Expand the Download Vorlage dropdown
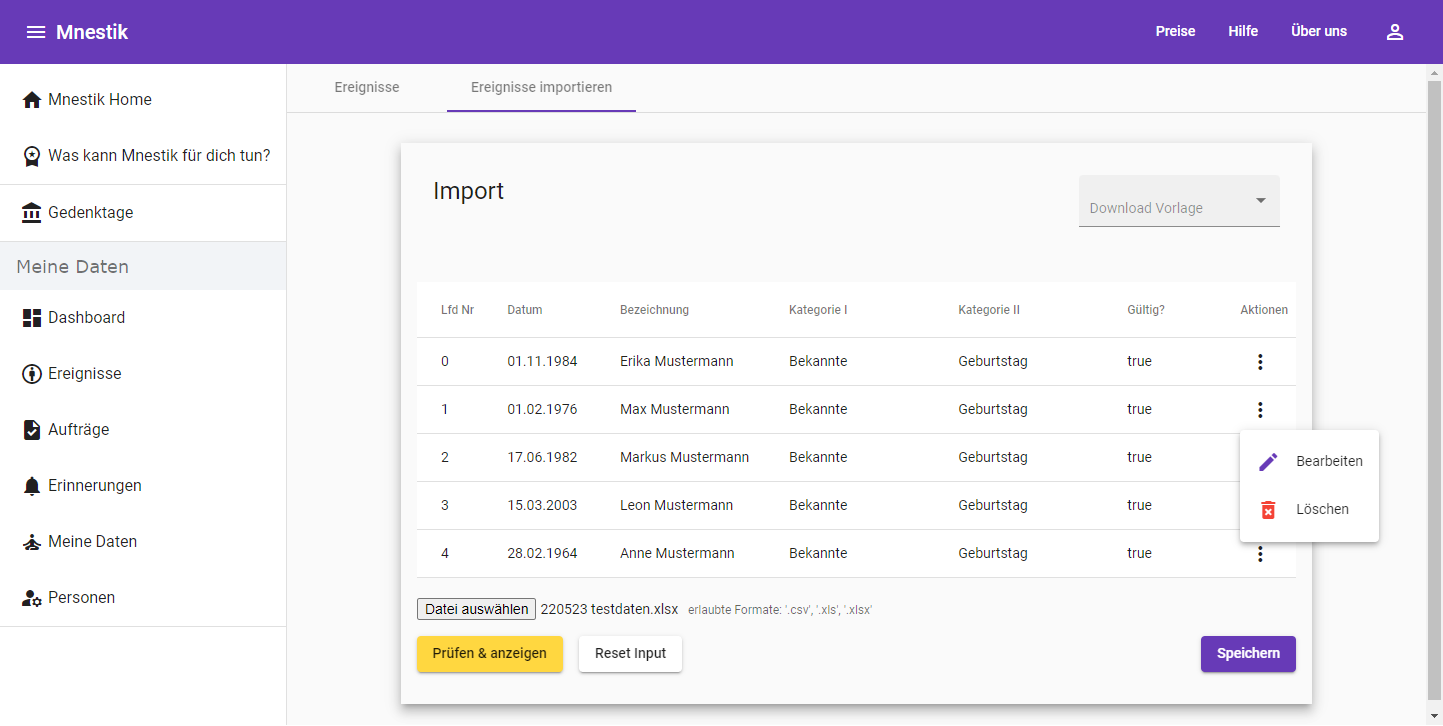1443x726 pixels. click(x=1178, y=202)
